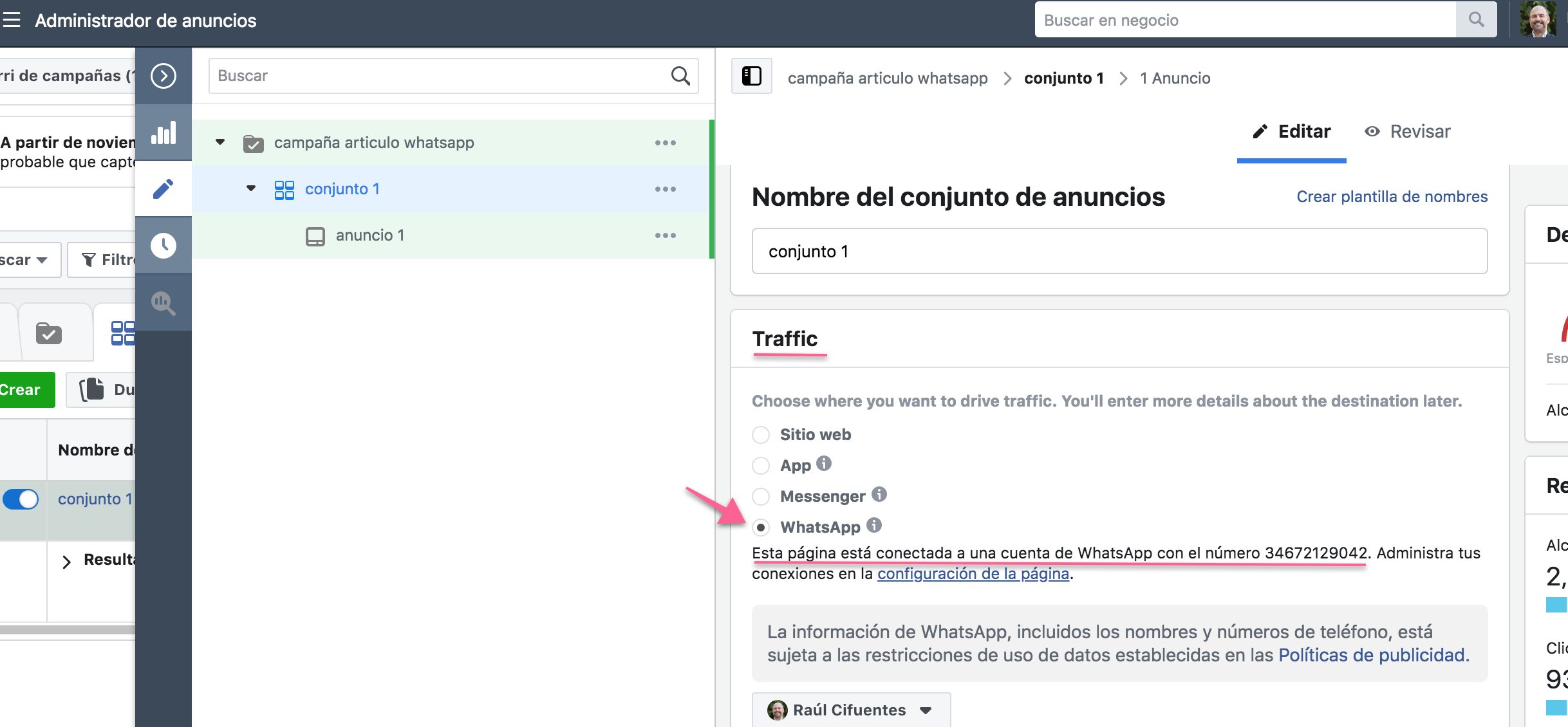Open Políticas de publicidad link

tap(1372, 655)
